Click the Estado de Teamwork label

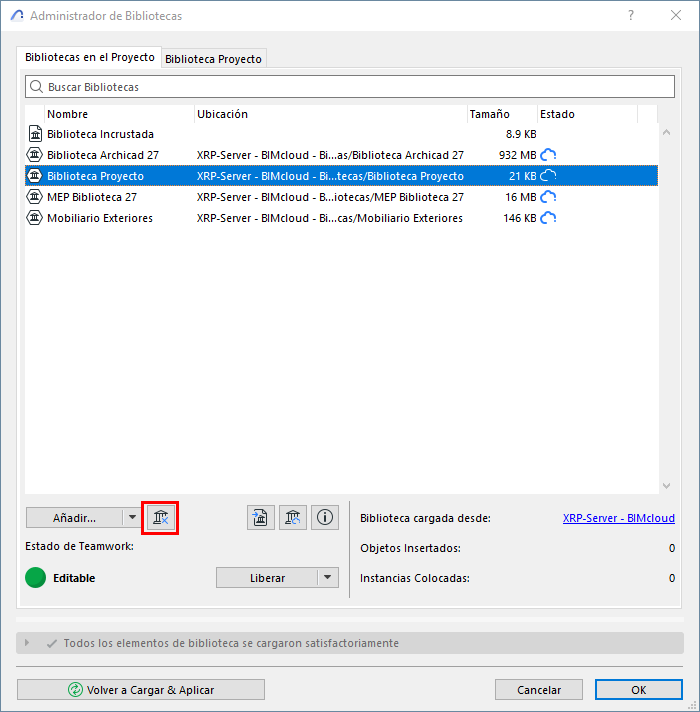79,546
